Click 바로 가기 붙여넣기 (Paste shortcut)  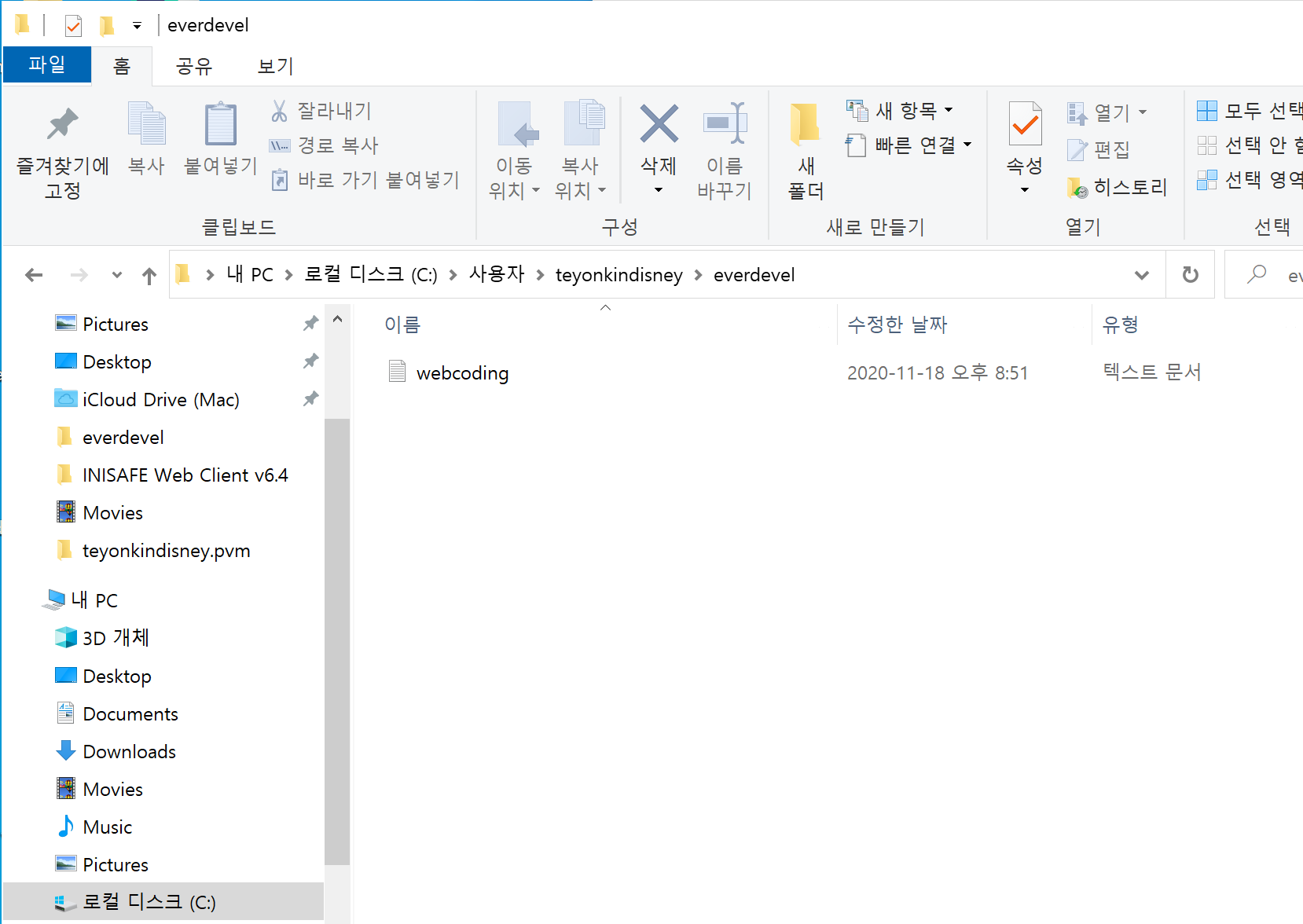coord(365,180)
